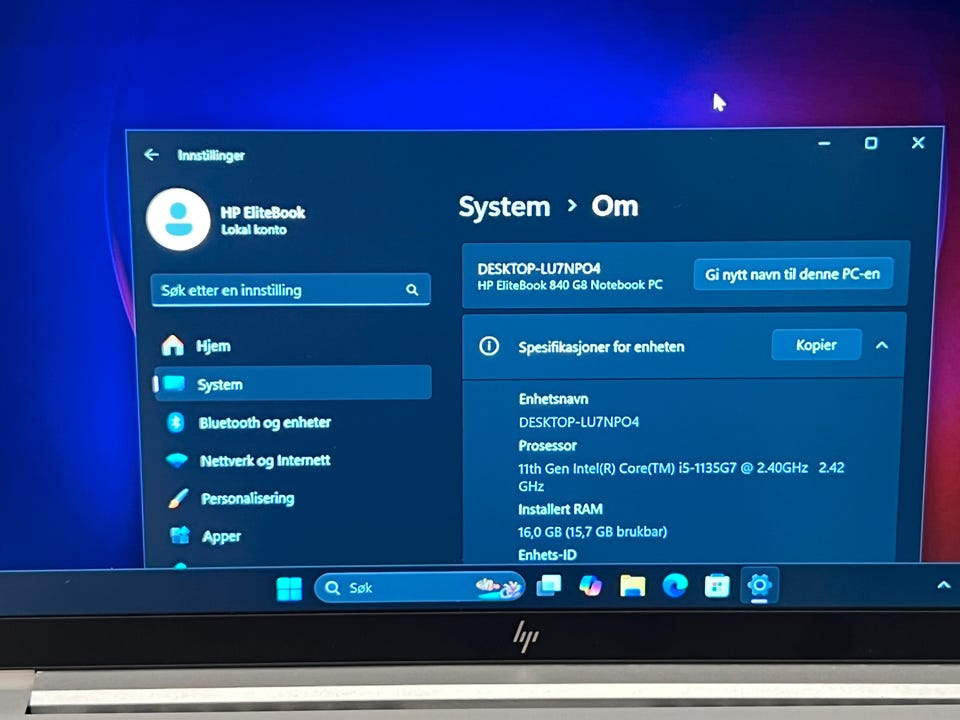Open File Explorer from taskbar
This screenshot has width=960, height=720.
pos(632,586)
